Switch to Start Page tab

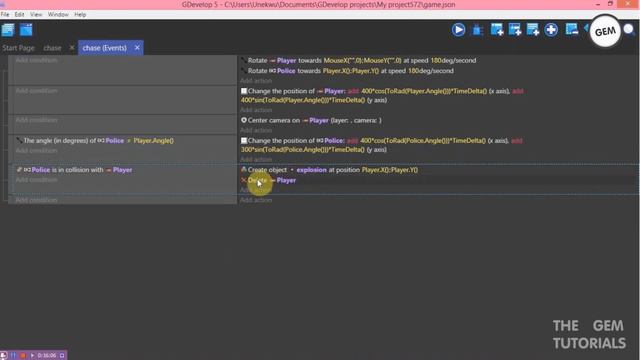tap(18, 48)
